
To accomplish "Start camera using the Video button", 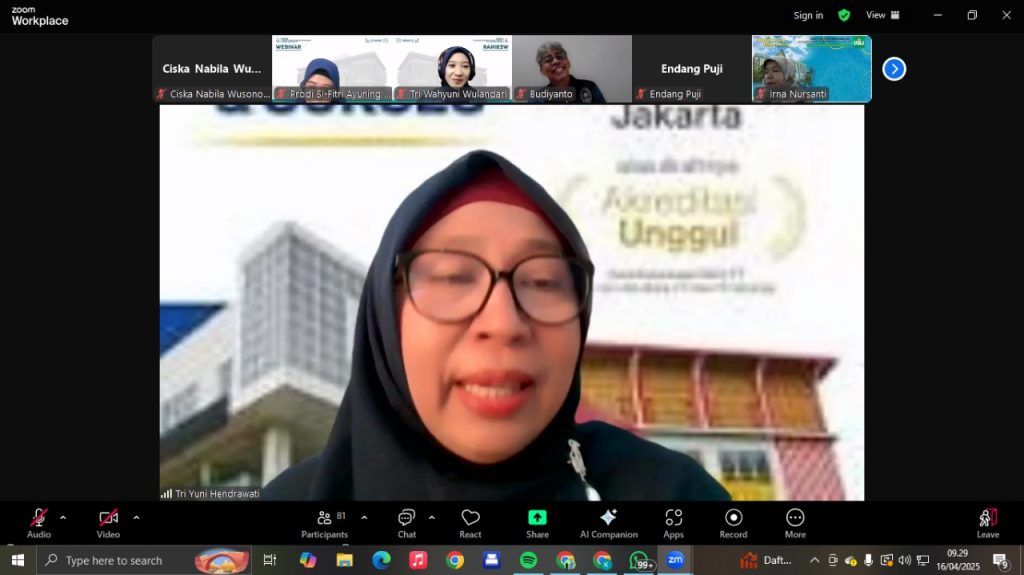I will coord(108,523).
